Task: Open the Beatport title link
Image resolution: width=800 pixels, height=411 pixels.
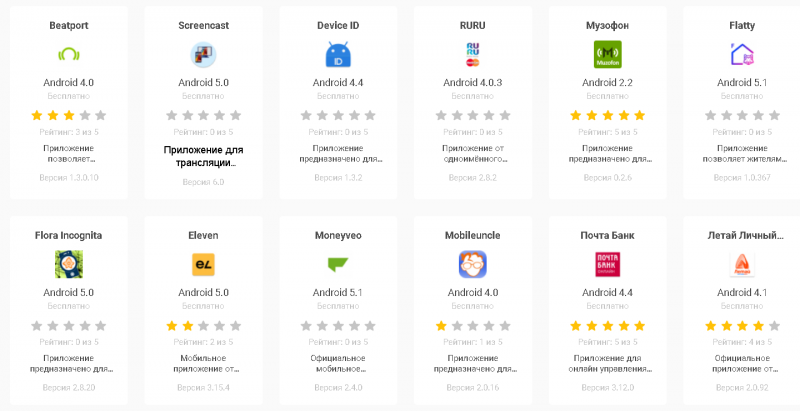Action: point(69,24)
